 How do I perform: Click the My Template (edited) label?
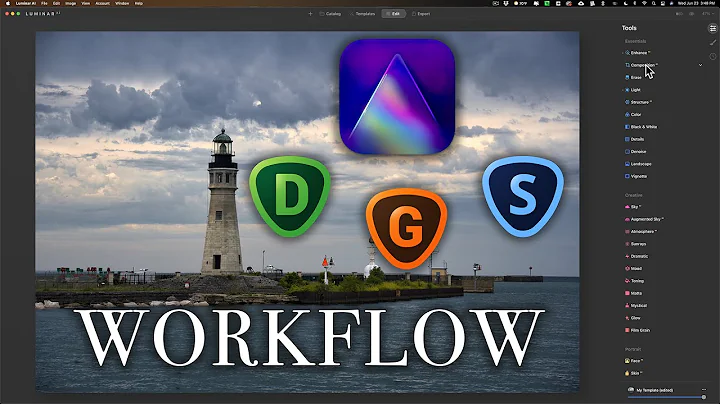coord(654,390)
